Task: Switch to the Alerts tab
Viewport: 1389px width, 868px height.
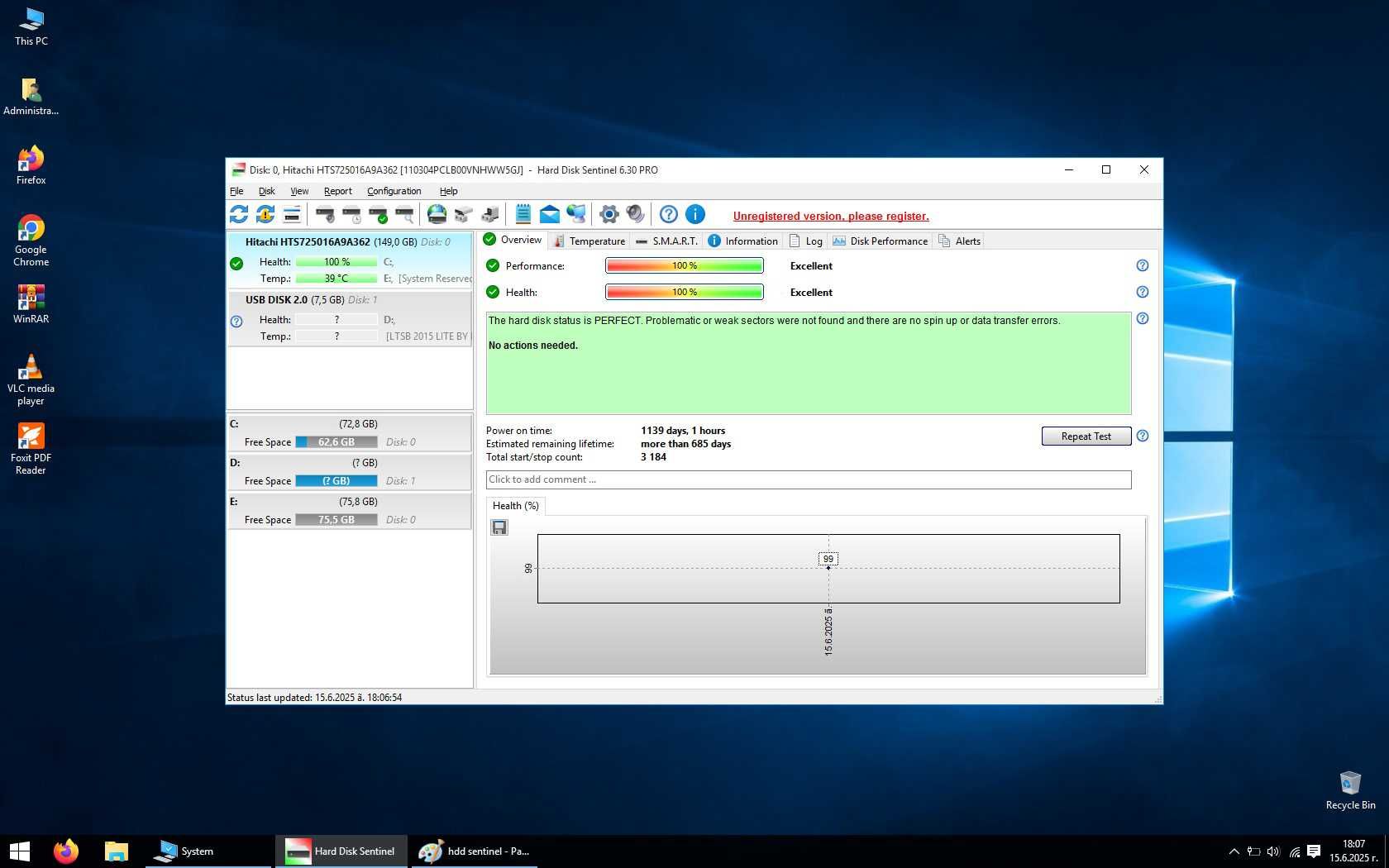Action: click(959, 241)
